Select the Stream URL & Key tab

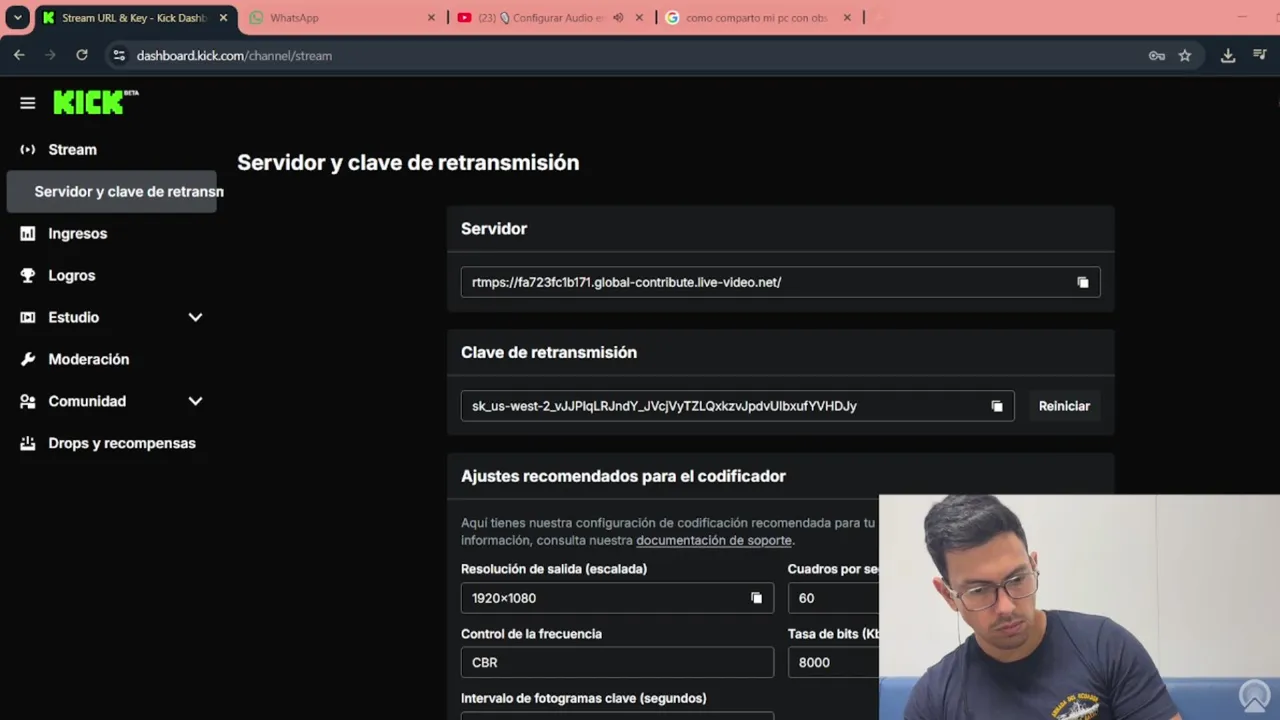click(x=134, y=18)
